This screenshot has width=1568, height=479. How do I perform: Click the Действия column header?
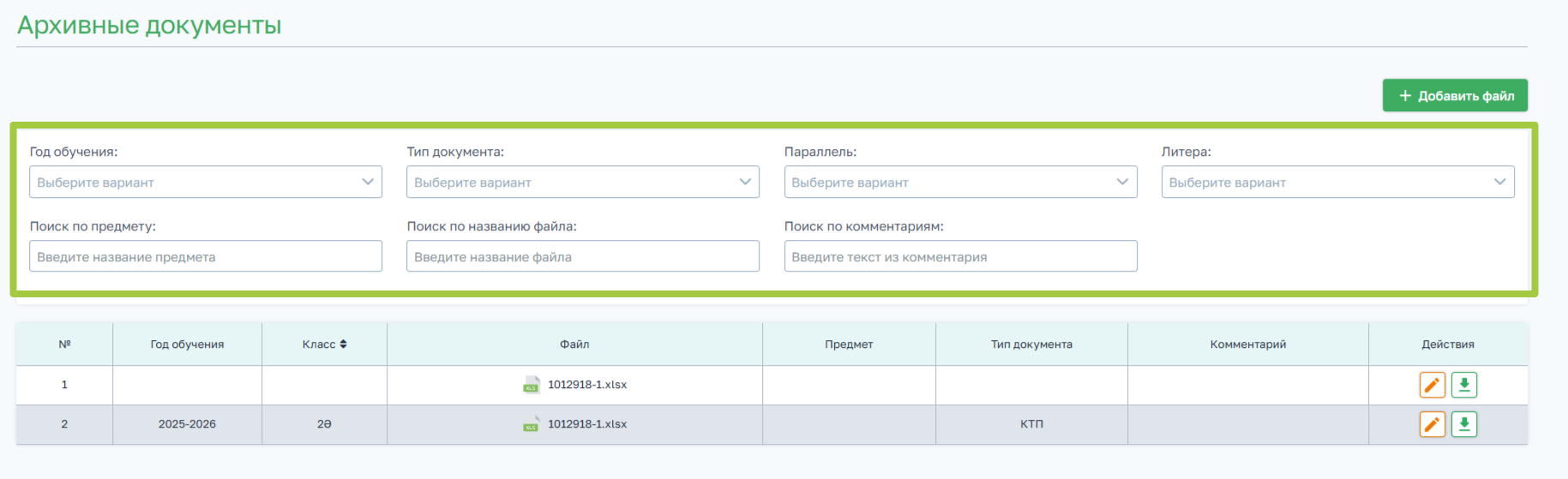click(1448, 344)
